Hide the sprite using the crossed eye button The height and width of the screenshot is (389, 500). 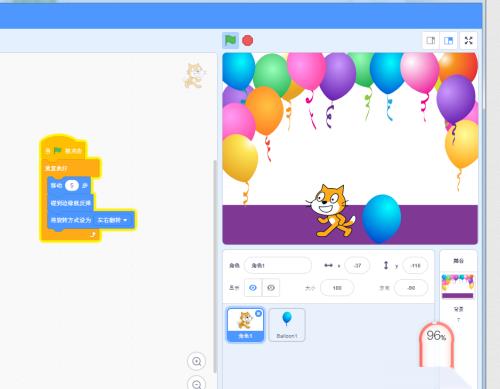271,288
